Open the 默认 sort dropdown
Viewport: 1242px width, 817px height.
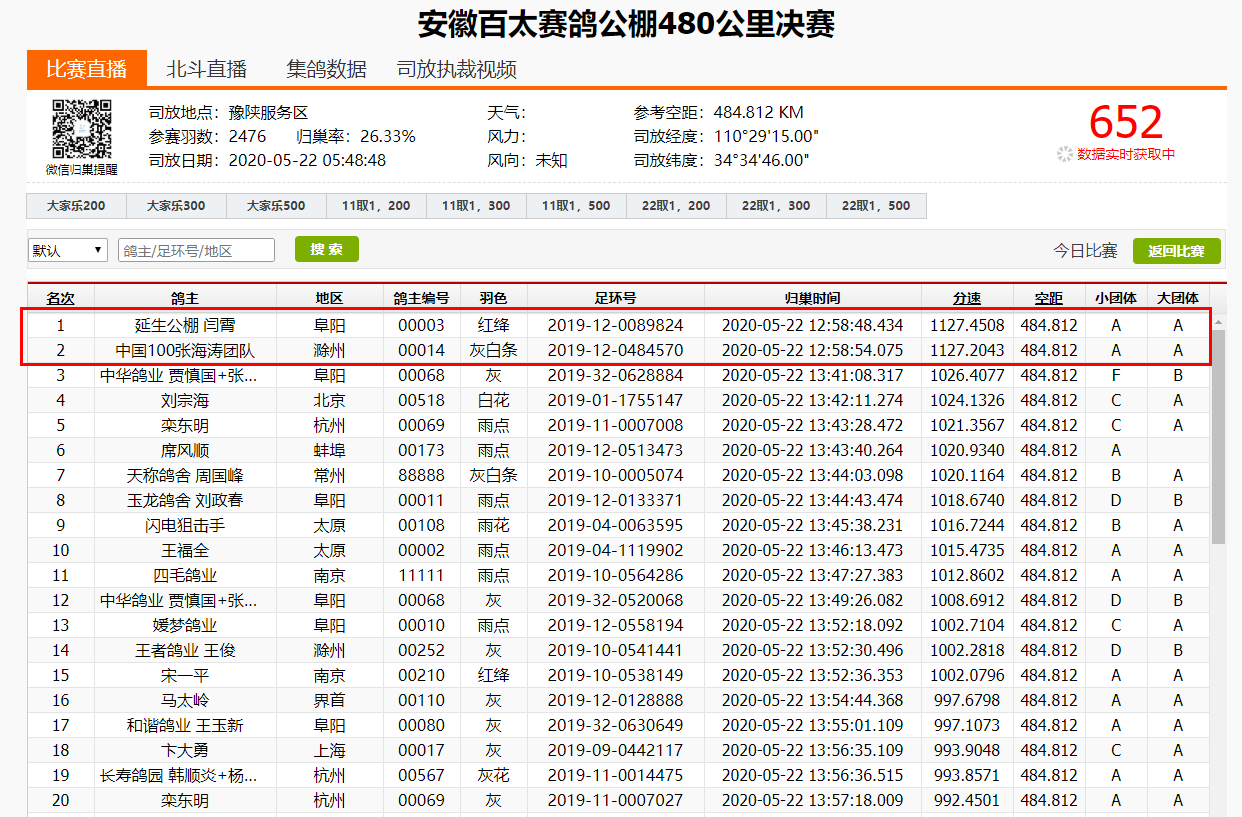[67, 250]
